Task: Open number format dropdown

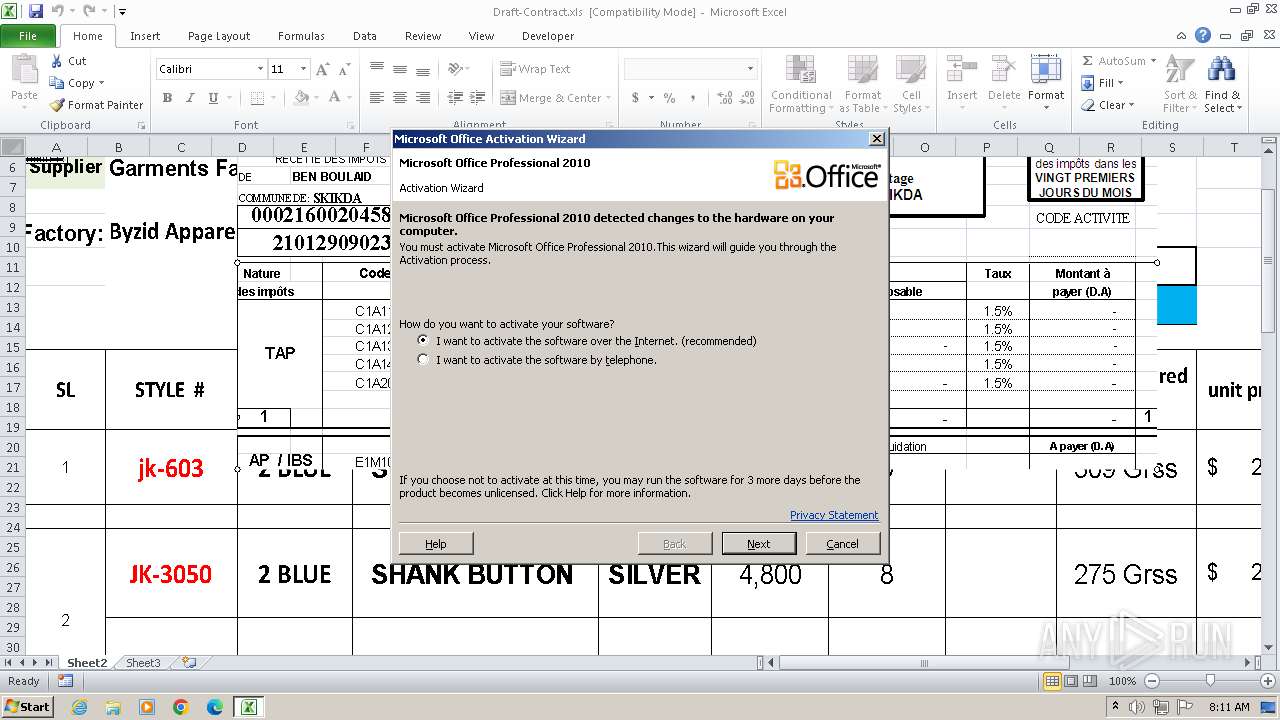Action: point(750,69)
